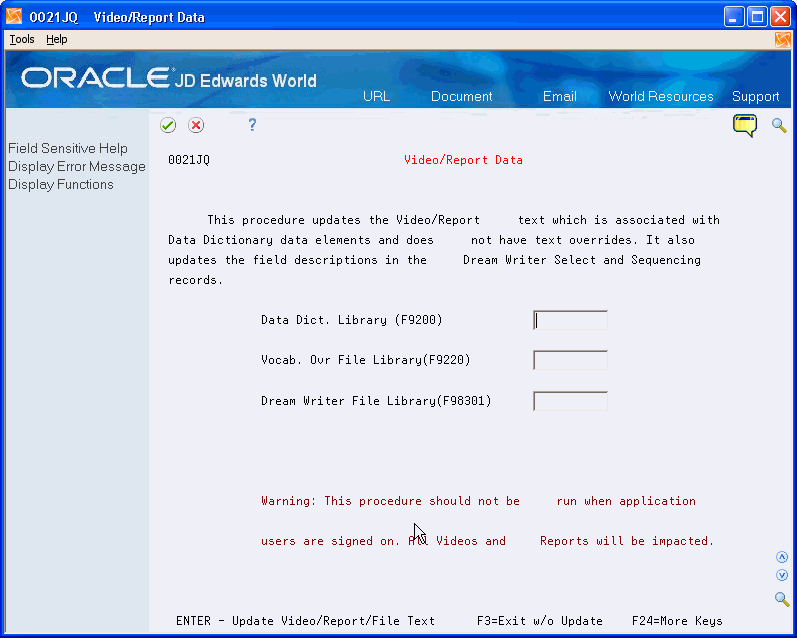Click the green checkmark OK icon
797x638 pixels.
(168, 125)
